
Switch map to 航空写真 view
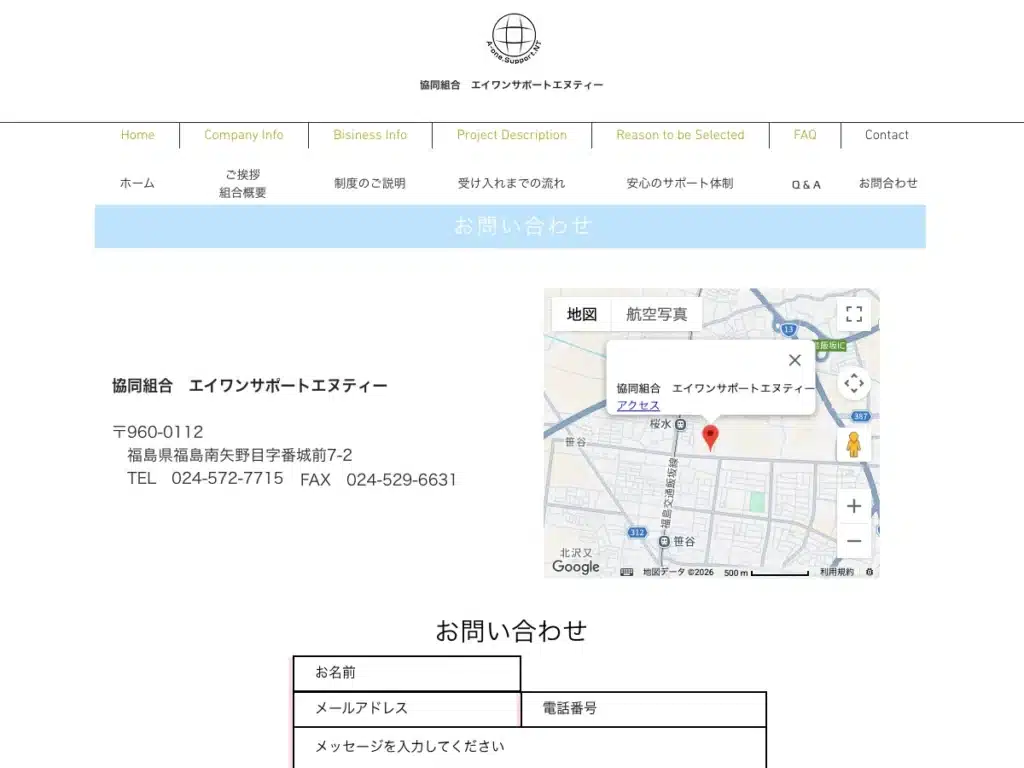pyautogui.click(x=656, y=314)
